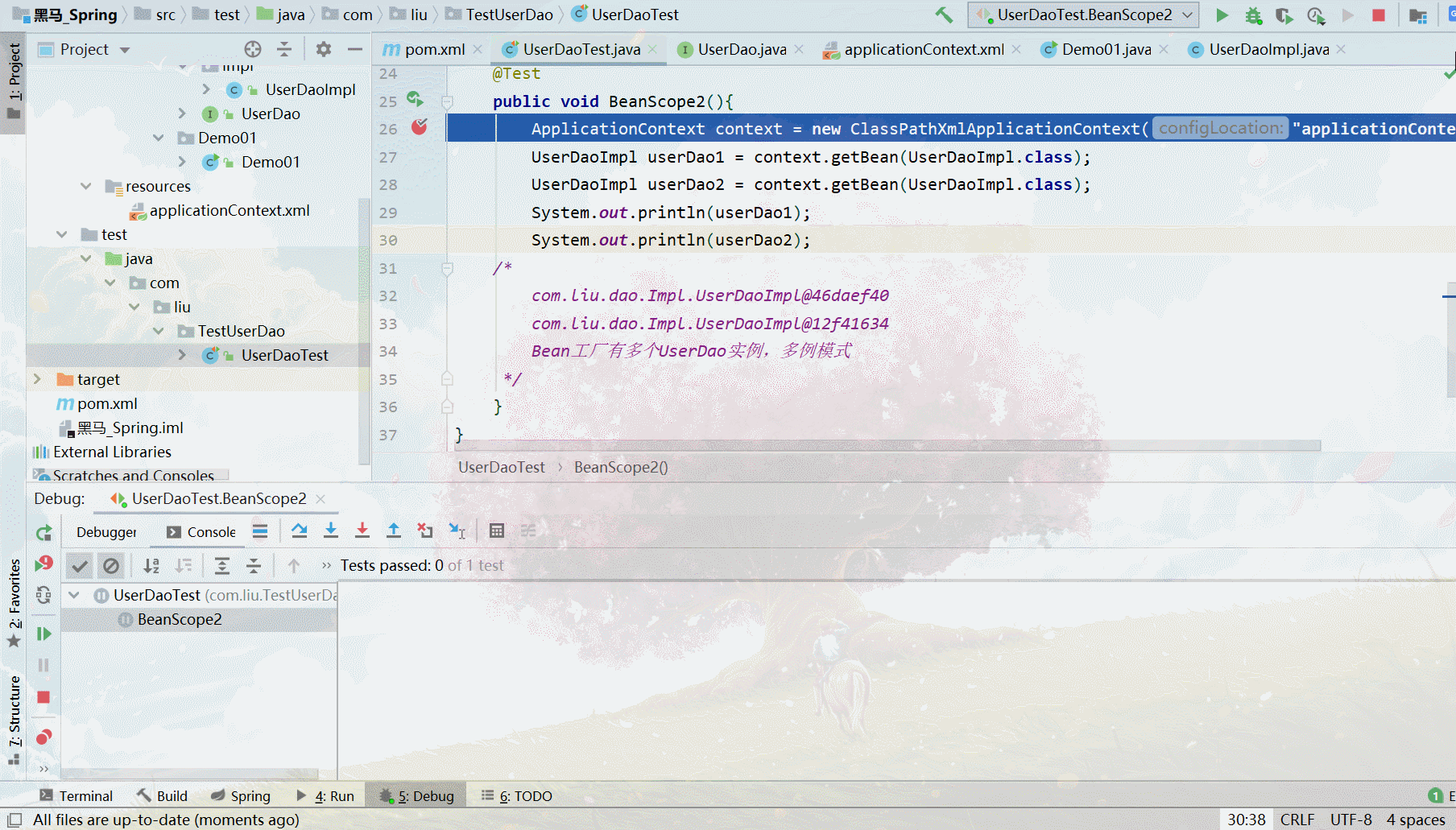Collapse the test folder in project tree
Viewport: 1456px width, 830px height.
coord(62,234)
